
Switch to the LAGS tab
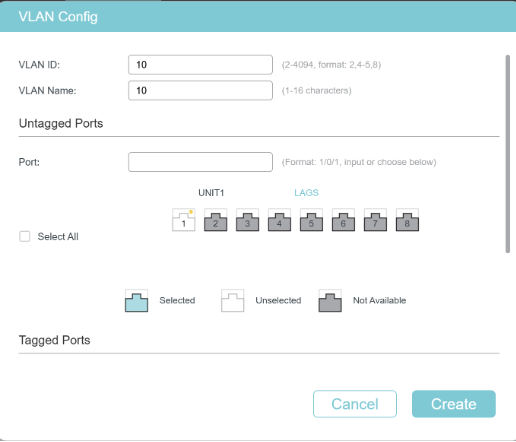coord(306,193)
